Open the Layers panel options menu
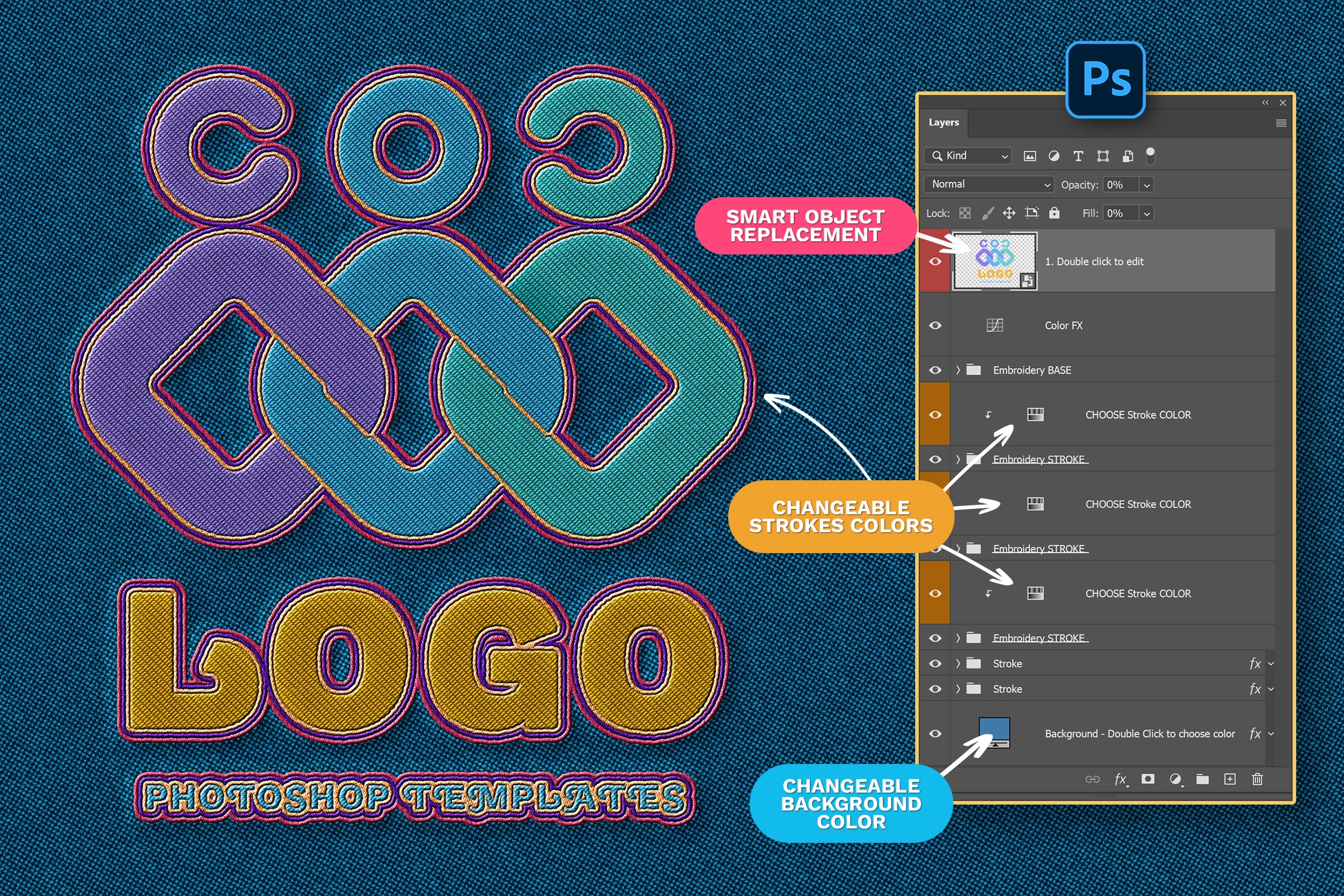 pos(1281,123)
